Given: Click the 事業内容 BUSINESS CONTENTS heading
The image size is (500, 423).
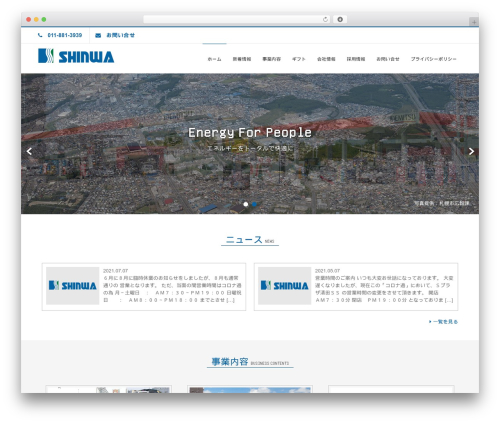Looking at the screenshot, I should pos(250,362).
